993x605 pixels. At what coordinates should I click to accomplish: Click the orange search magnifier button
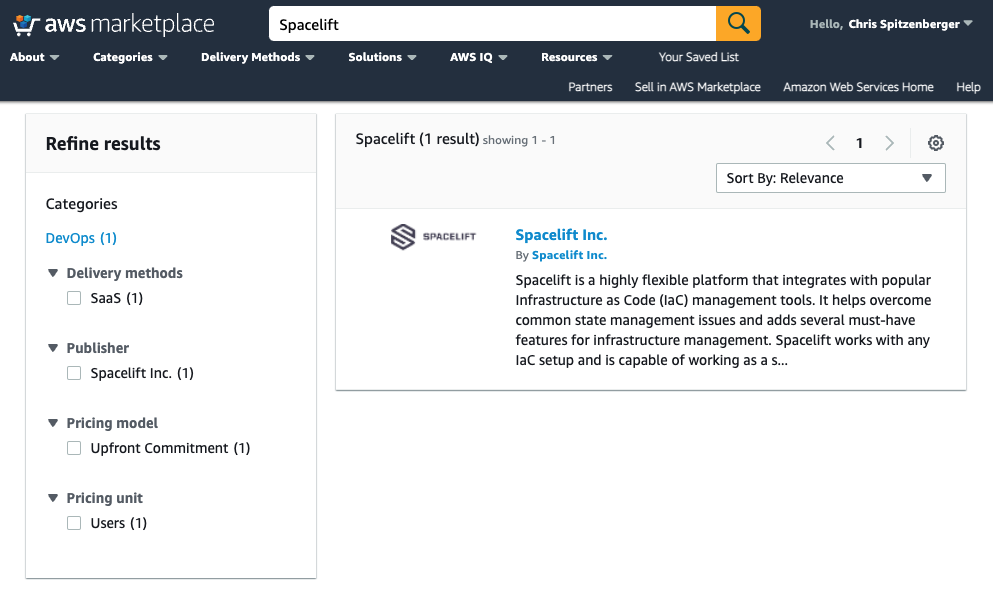(x=738, y=24)
